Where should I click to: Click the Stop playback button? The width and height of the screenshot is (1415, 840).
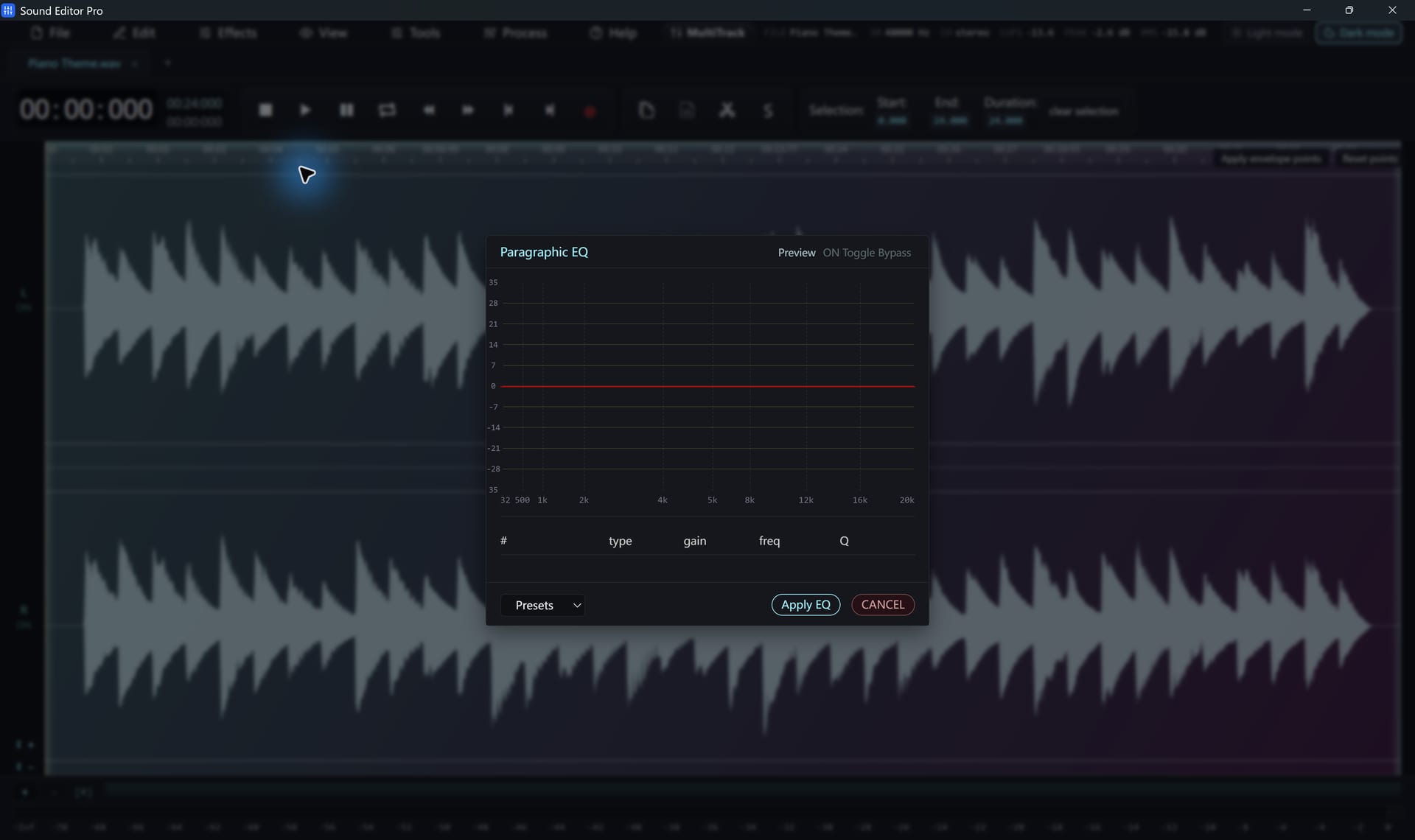[265, 110]
